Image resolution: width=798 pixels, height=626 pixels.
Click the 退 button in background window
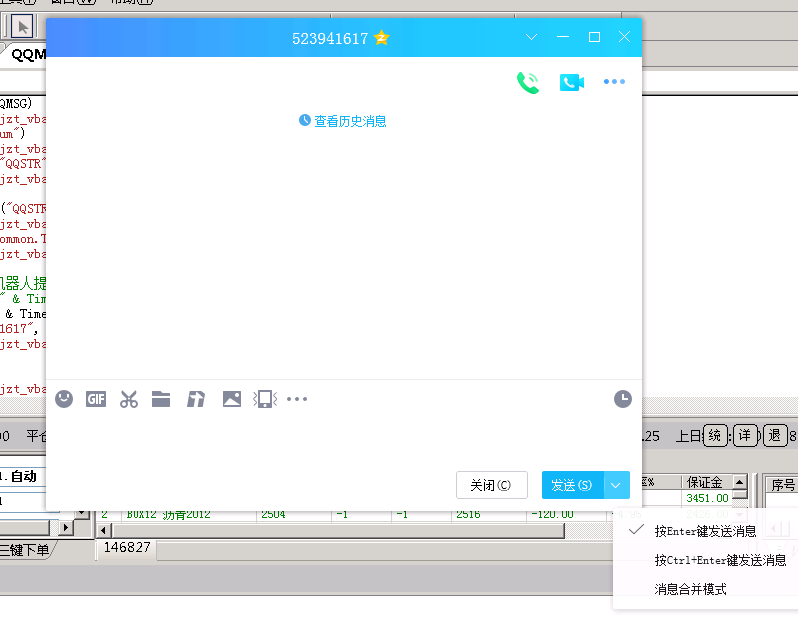point(775,436)
